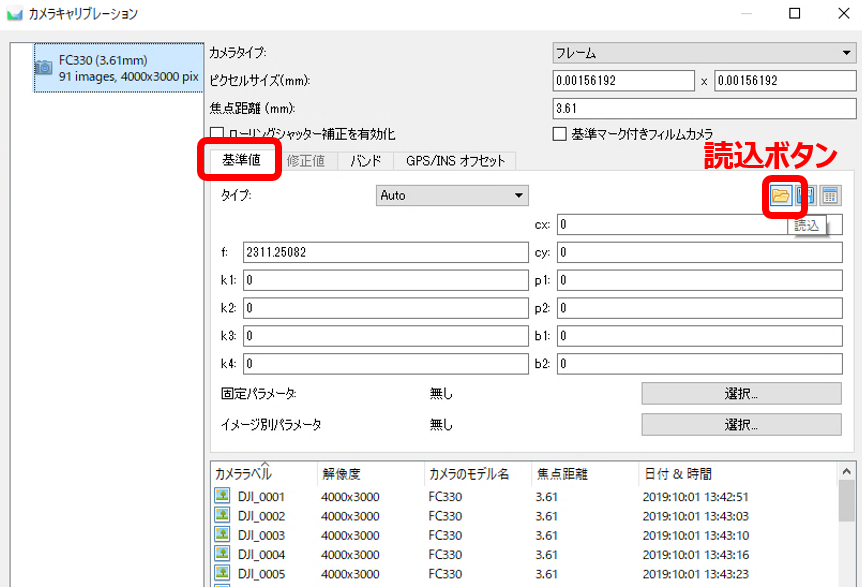Click 選択 button for 固定パラメータ
Screen dimensions: 862x587
pos(741,394)
